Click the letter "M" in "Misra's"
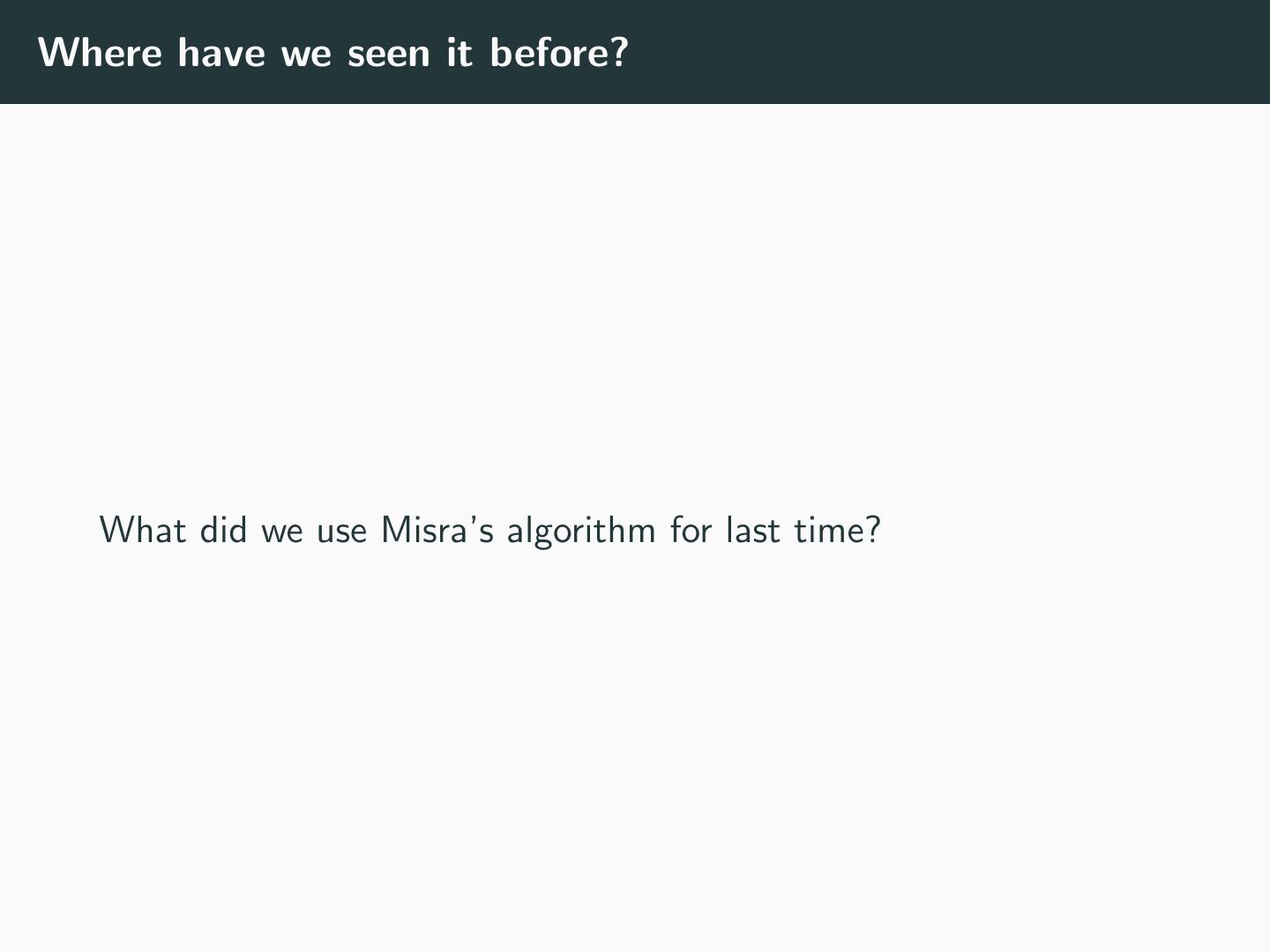 click(x=394, y=531)
